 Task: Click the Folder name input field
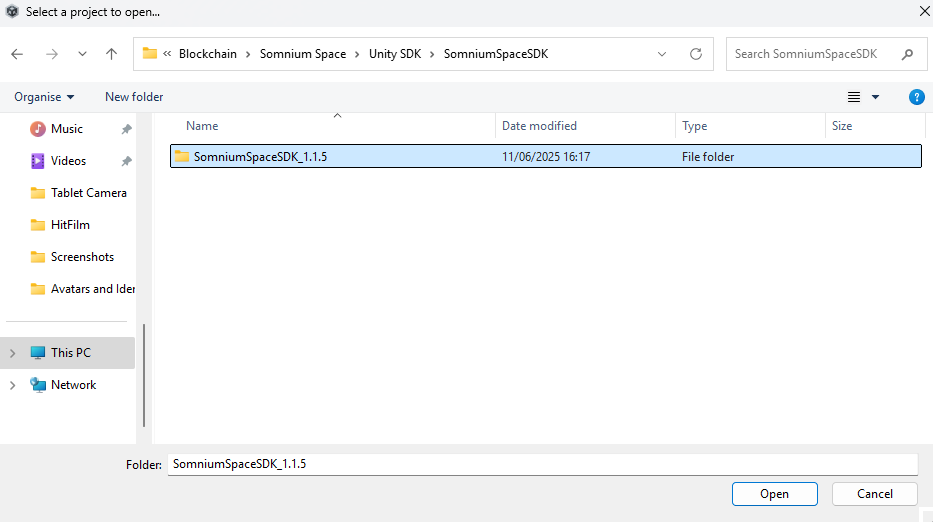pyautogui.click(x=541, y=464)
